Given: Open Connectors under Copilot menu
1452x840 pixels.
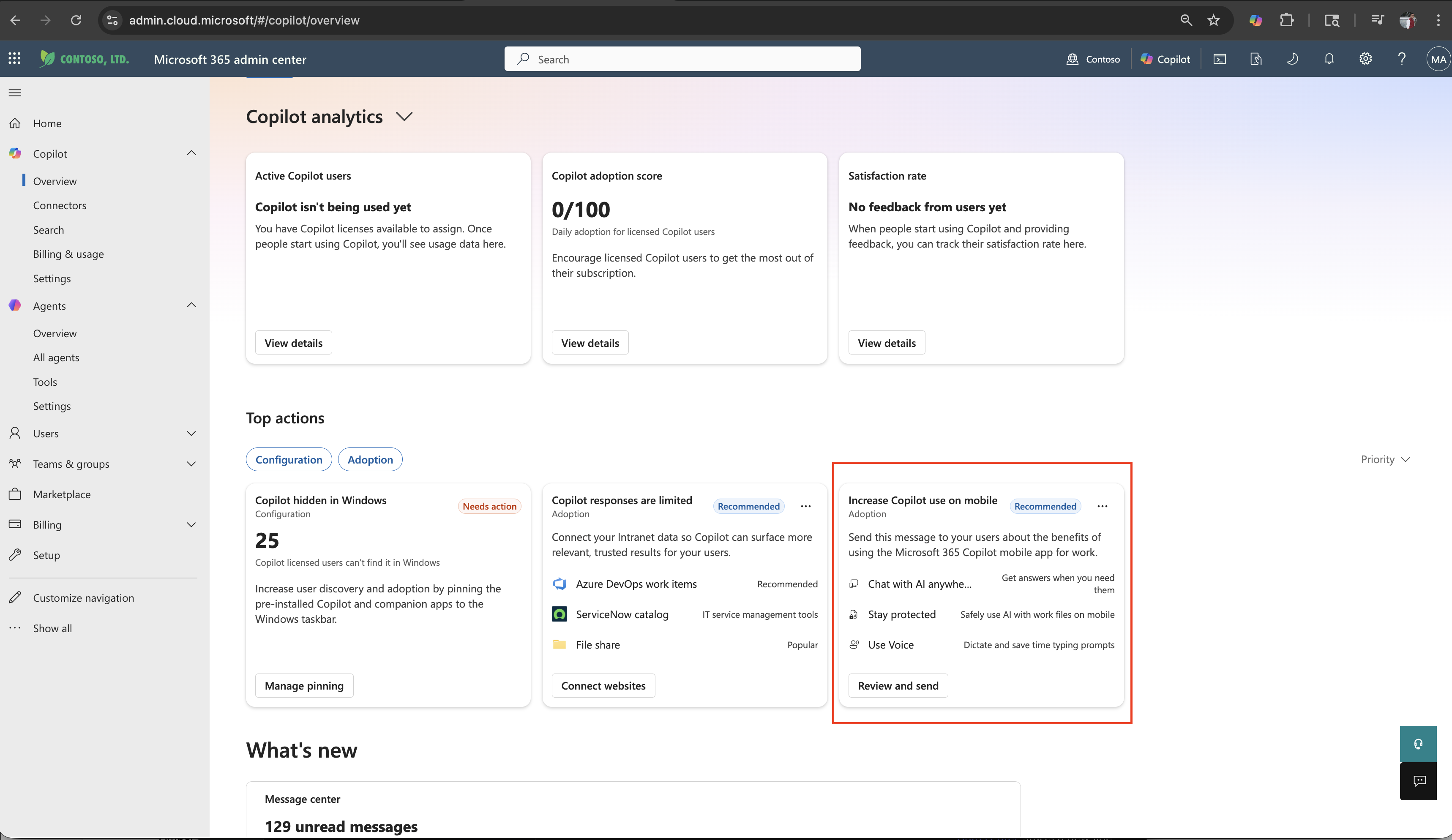Looking at the screenshot, I should (59, 205).
